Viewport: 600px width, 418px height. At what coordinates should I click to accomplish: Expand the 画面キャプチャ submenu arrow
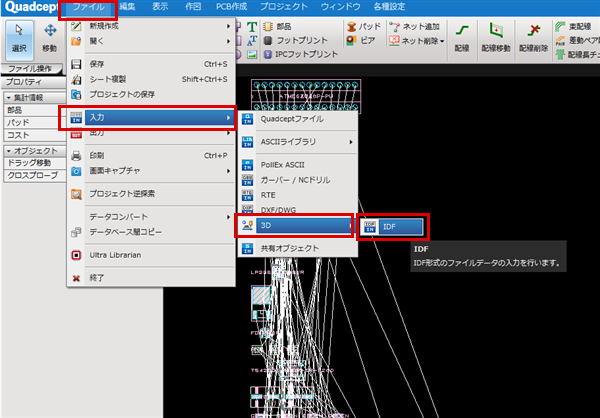coord(228,171)
